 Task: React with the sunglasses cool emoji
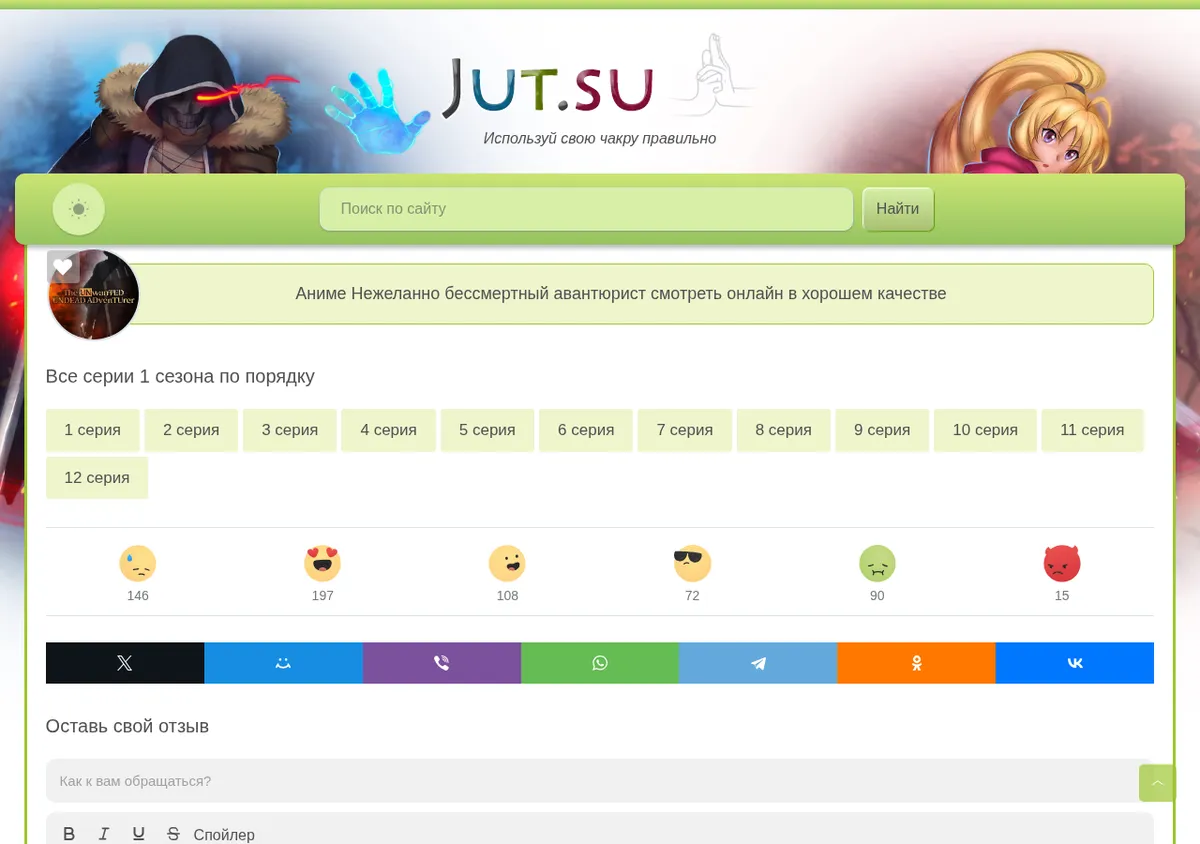click(x=692, y=564)
